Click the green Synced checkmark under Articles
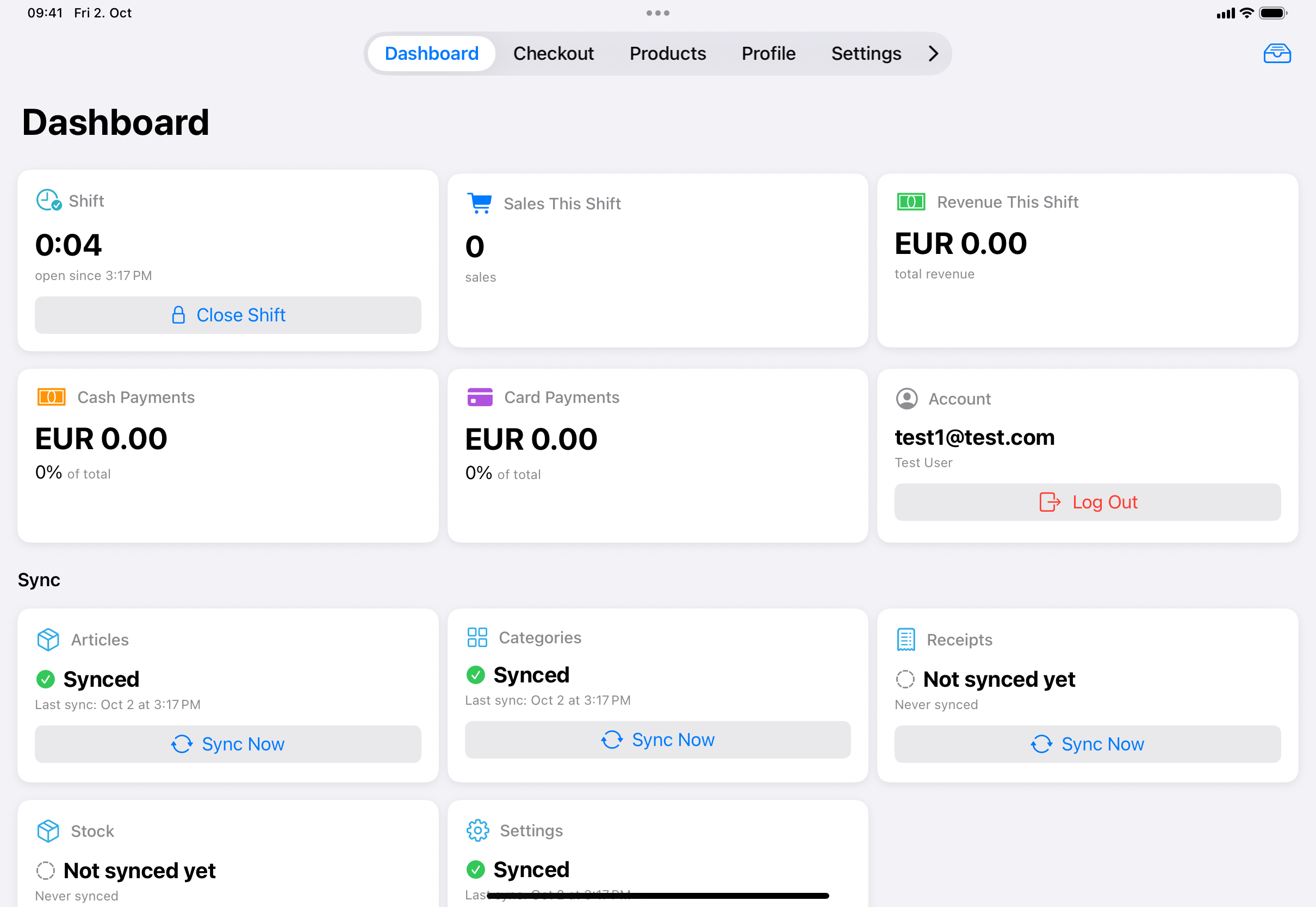1316x907 pixels. pos(46,679)
